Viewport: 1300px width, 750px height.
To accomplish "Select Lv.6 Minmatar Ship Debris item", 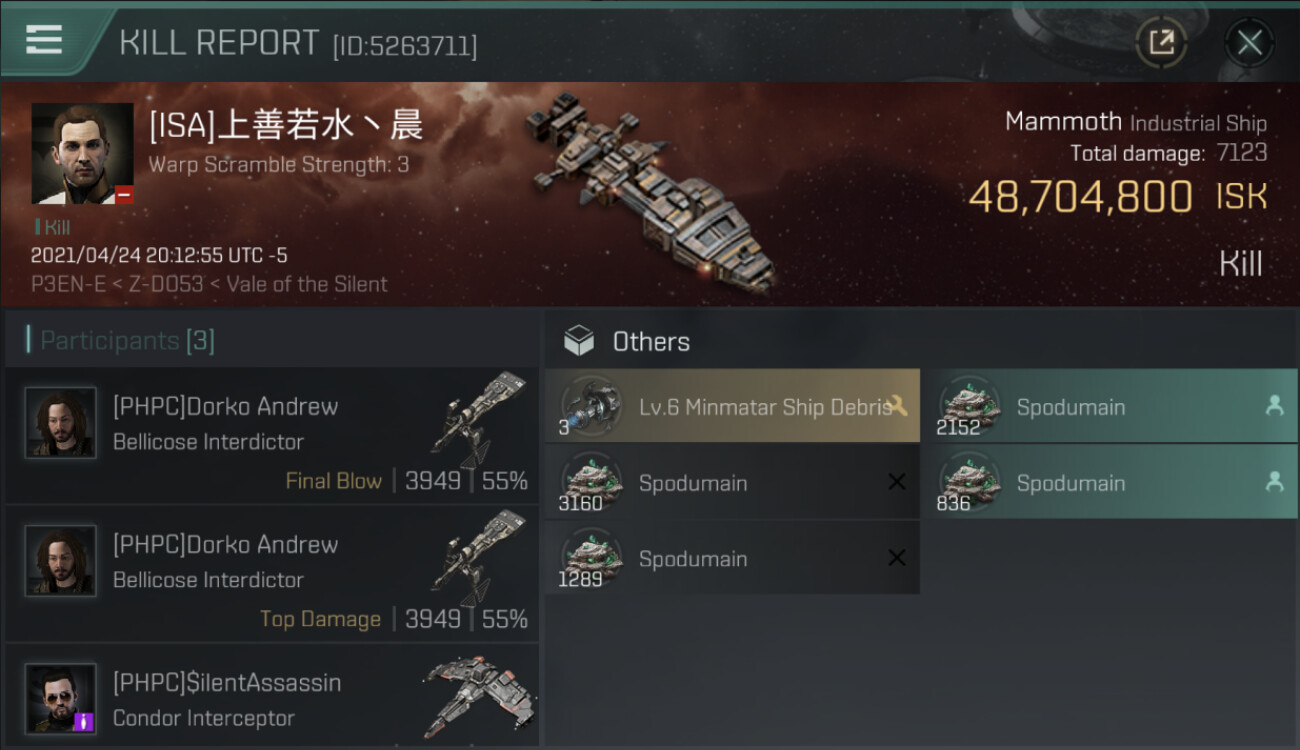I will [x=732, y=406].
